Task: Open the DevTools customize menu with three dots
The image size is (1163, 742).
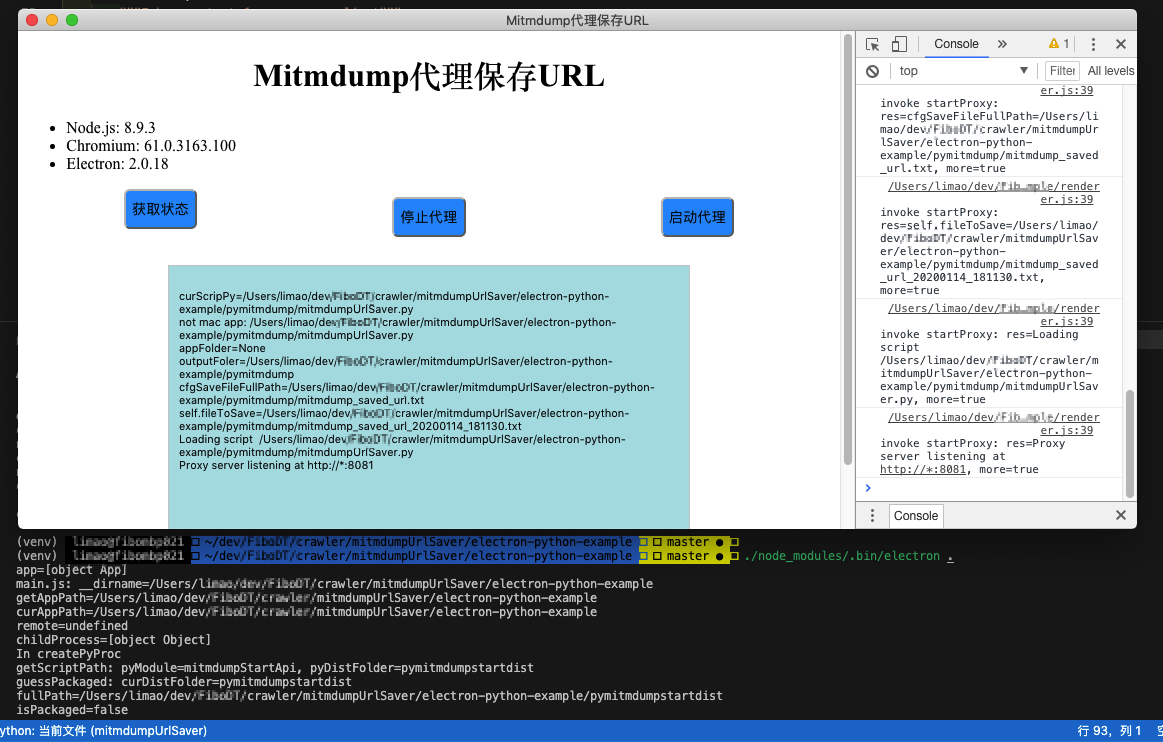Action: (1093, 45)
